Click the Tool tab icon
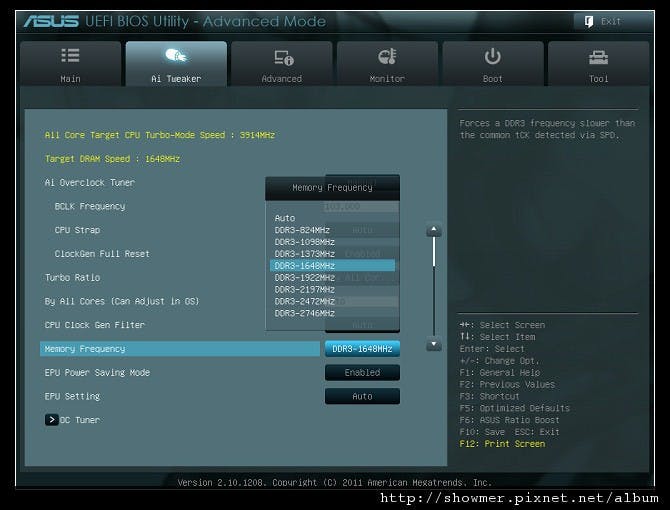 click(x=598, y=57)
